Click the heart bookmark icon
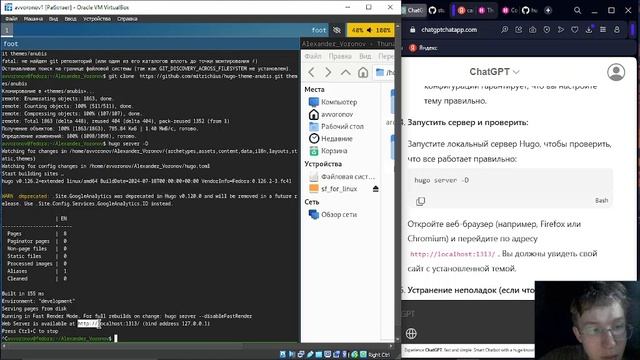Screen dimensions: 640x360 (575, 30)
